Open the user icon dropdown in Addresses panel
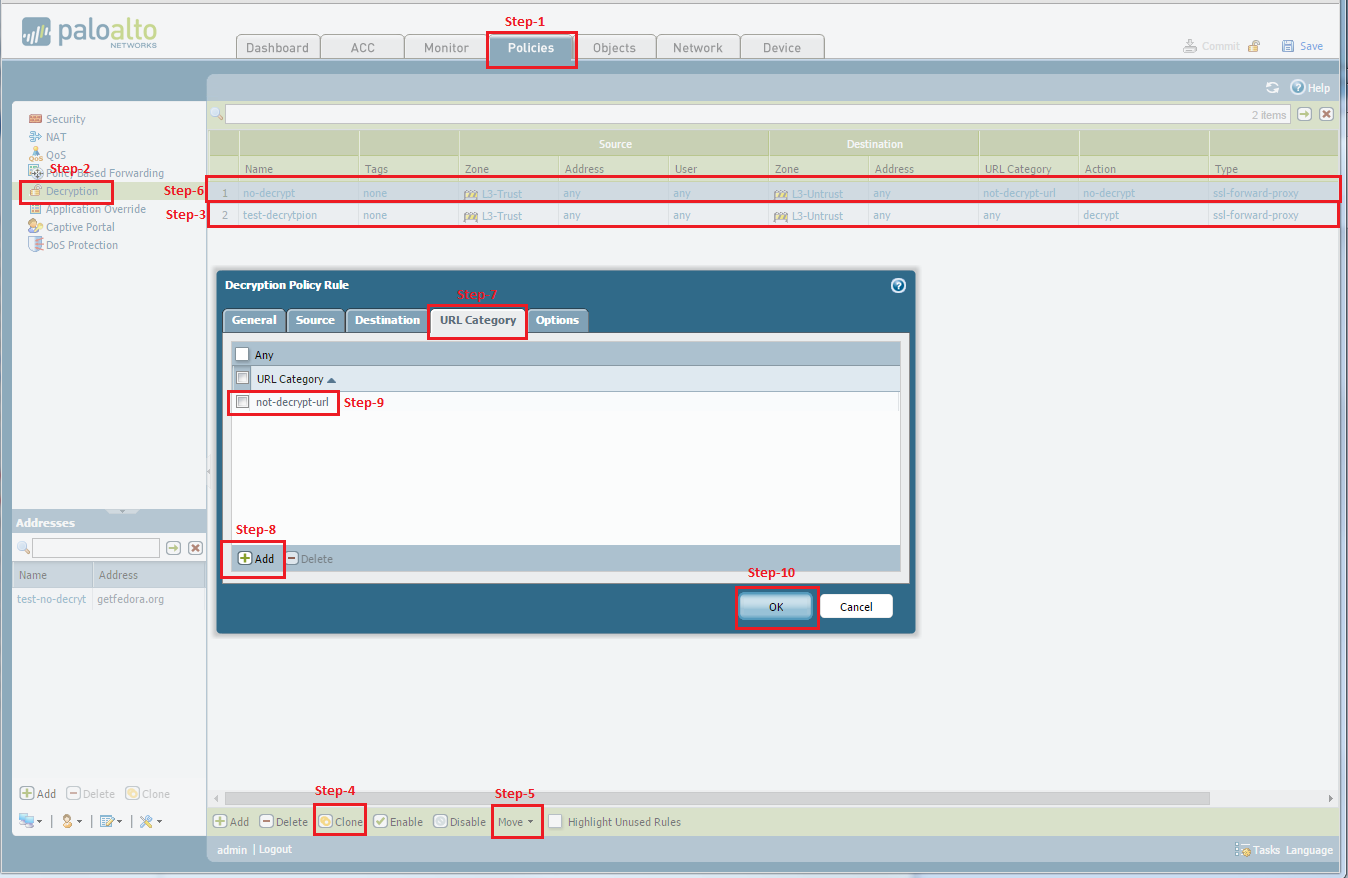Viewport: 1348px width, 878px height. click(x=71, y=821)
